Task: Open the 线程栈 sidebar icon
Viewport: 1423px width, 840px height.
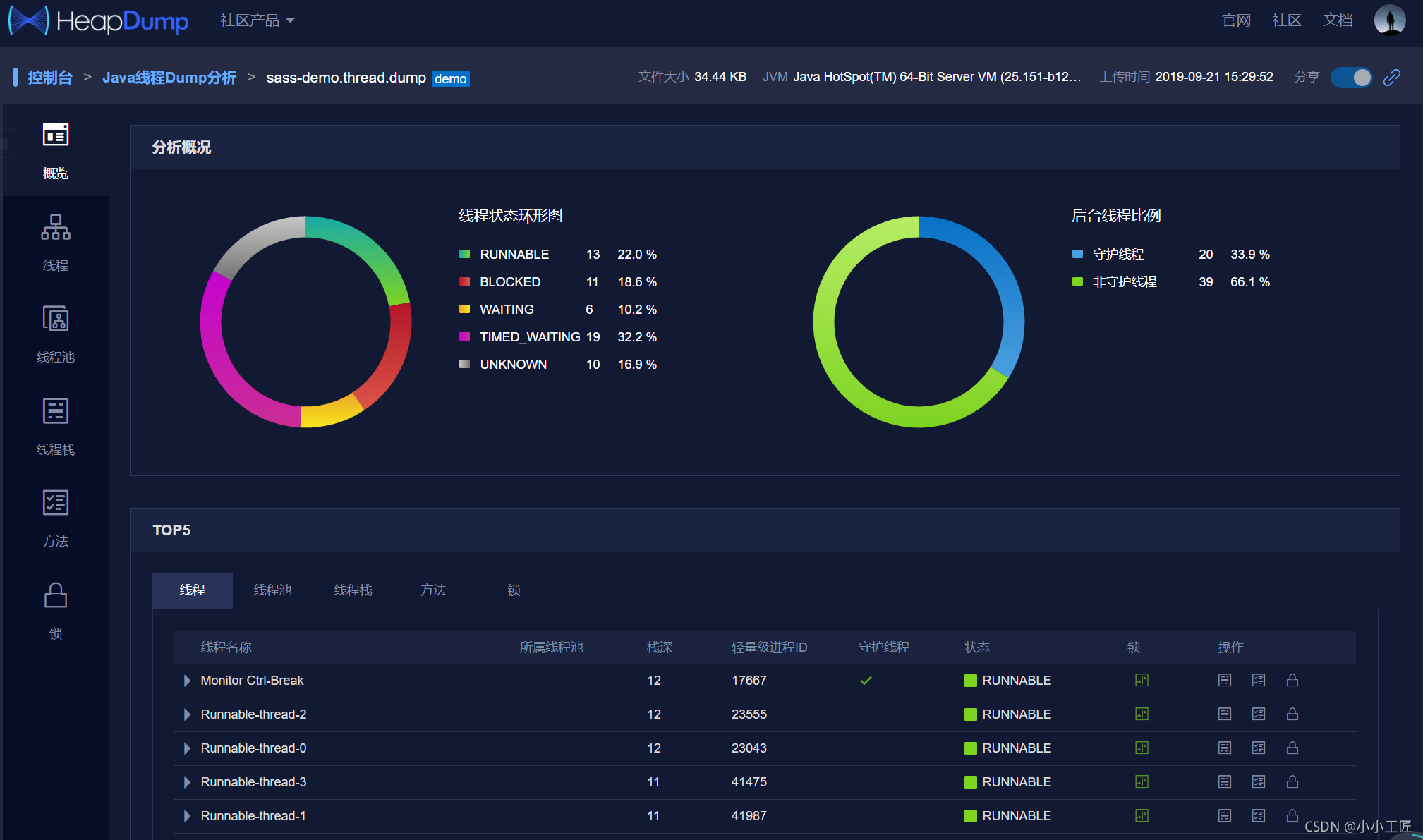Action: pyautogui.click(x=55, y=412)
